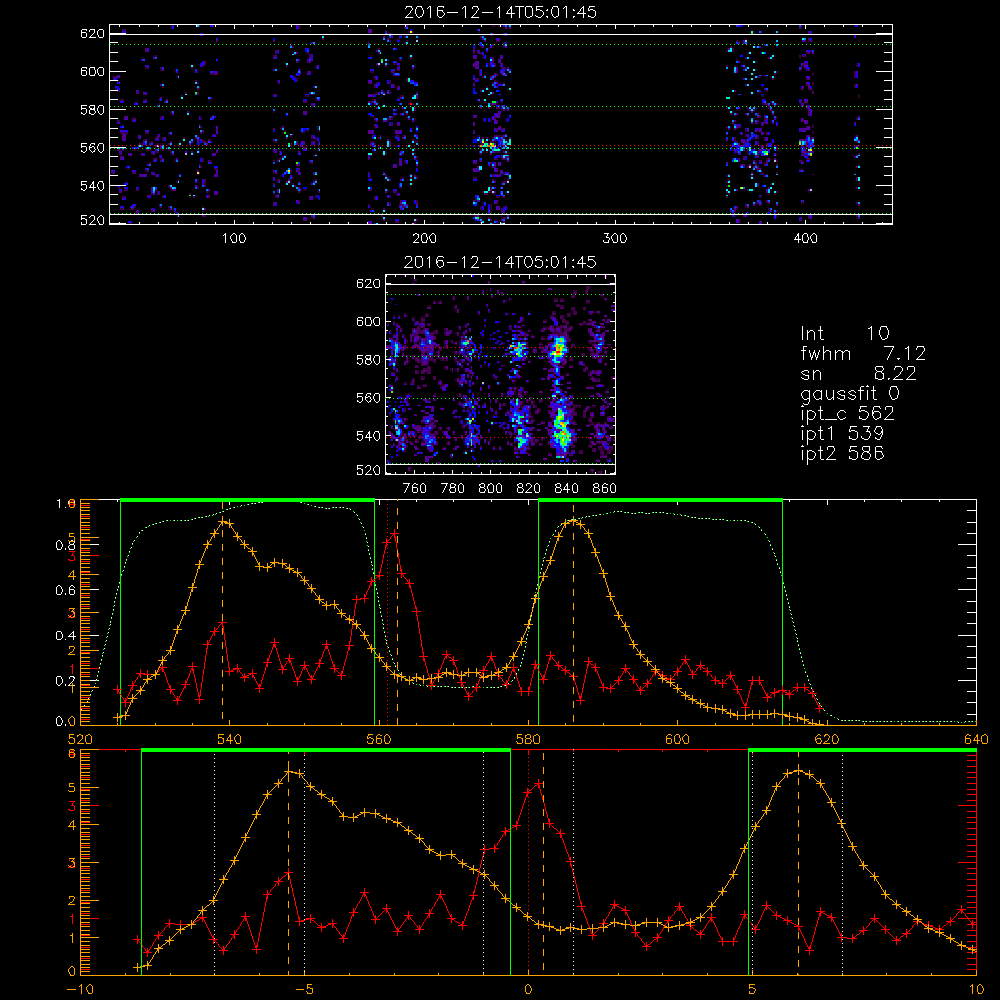Click the red peak near 0 in the bottom plot
The image size is (1000, 1000).
[540, 783]
